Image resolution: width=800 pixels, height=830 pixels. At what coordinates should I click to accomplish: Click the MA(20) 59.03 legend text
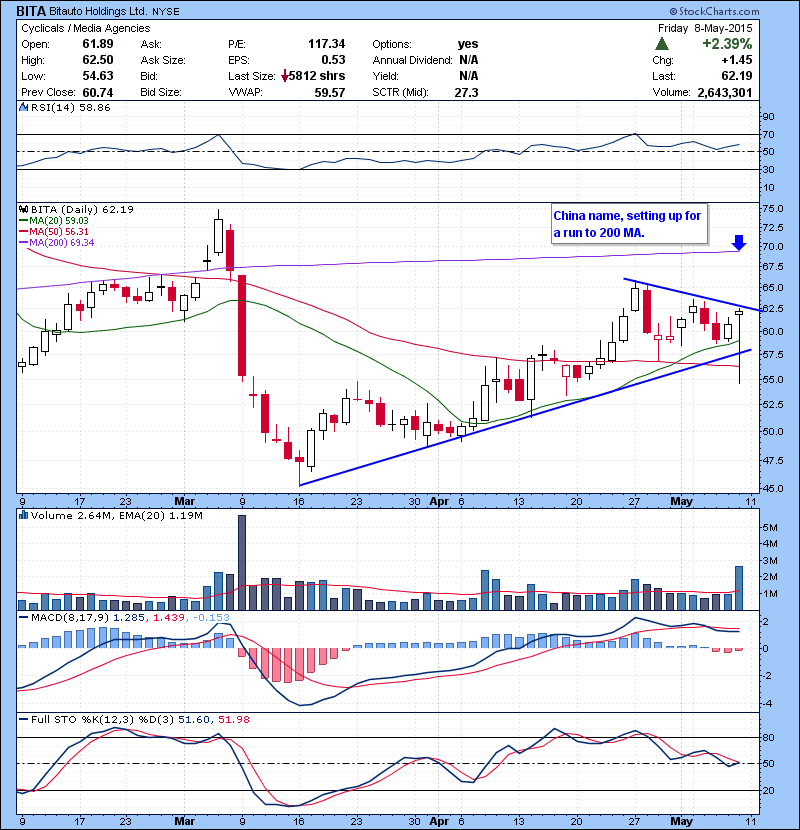click(x=59, y=221)
